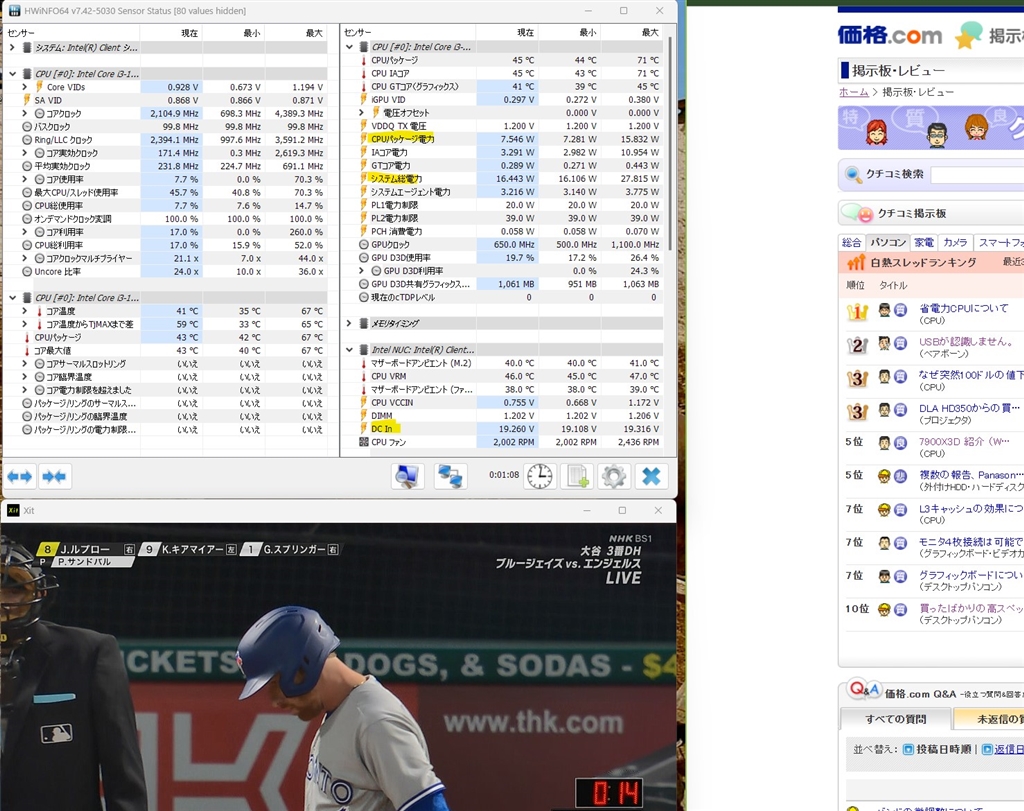Click the NHK baseball video in the Xit window

(x=338, y=666)
